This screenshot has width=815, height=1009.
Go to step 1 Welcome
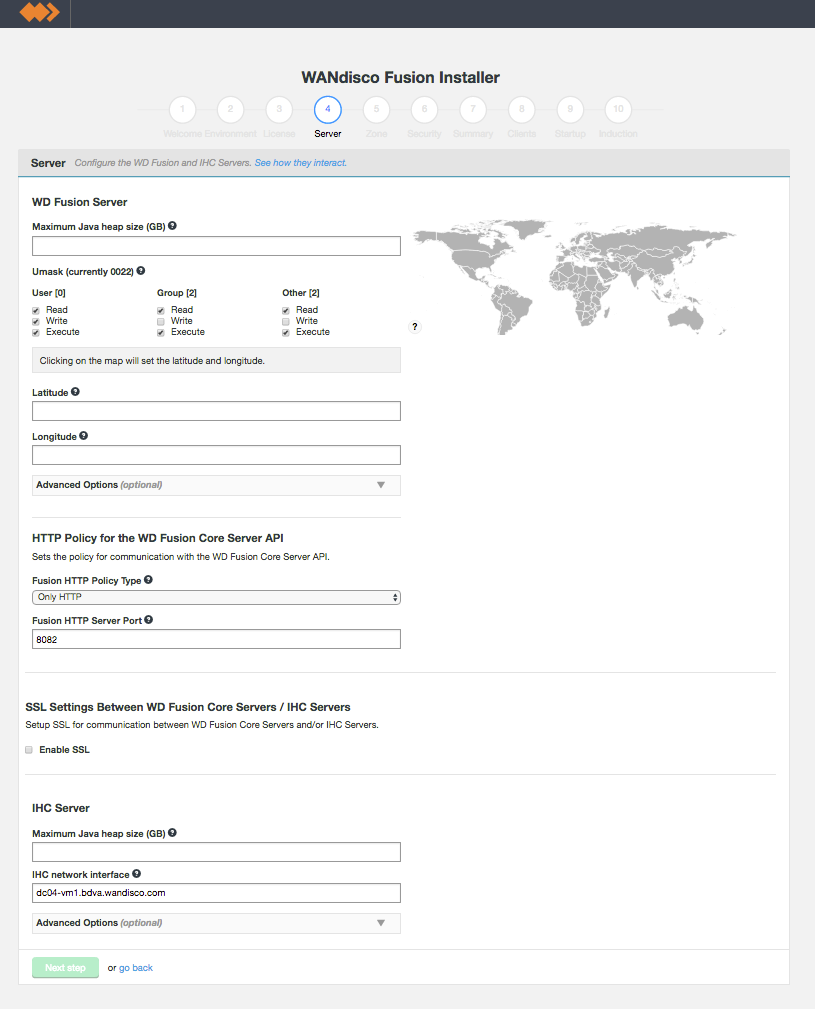coord(183,109)
